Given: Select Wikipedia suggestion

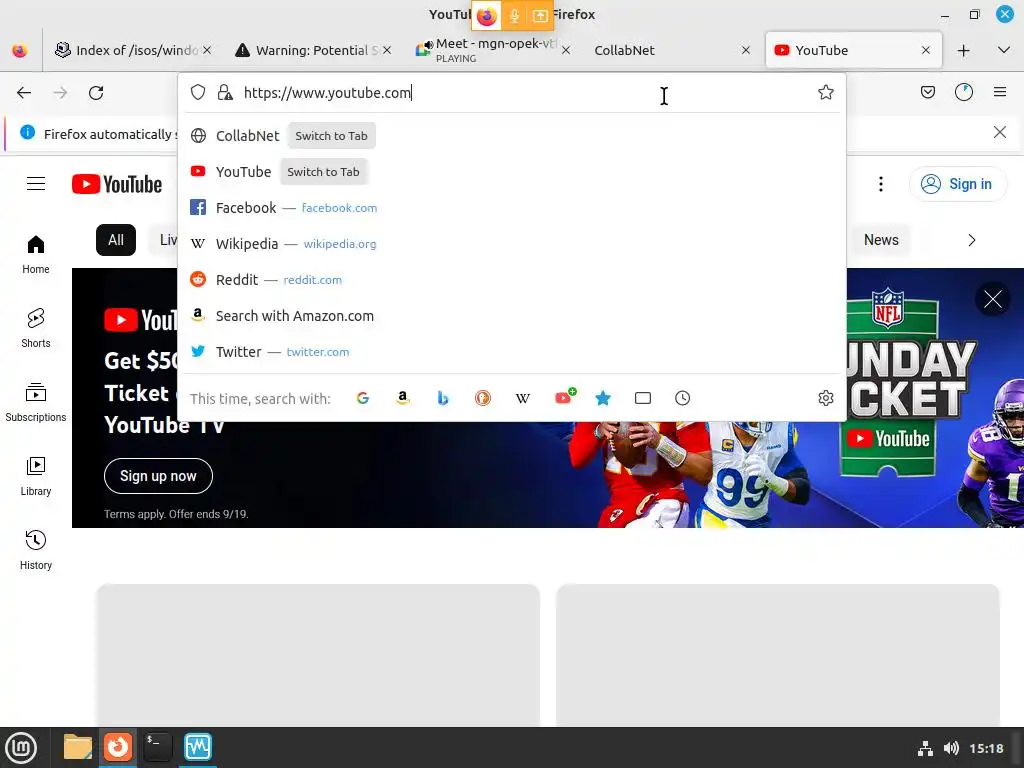Looking at the screenshot, I should click(511, 244).
